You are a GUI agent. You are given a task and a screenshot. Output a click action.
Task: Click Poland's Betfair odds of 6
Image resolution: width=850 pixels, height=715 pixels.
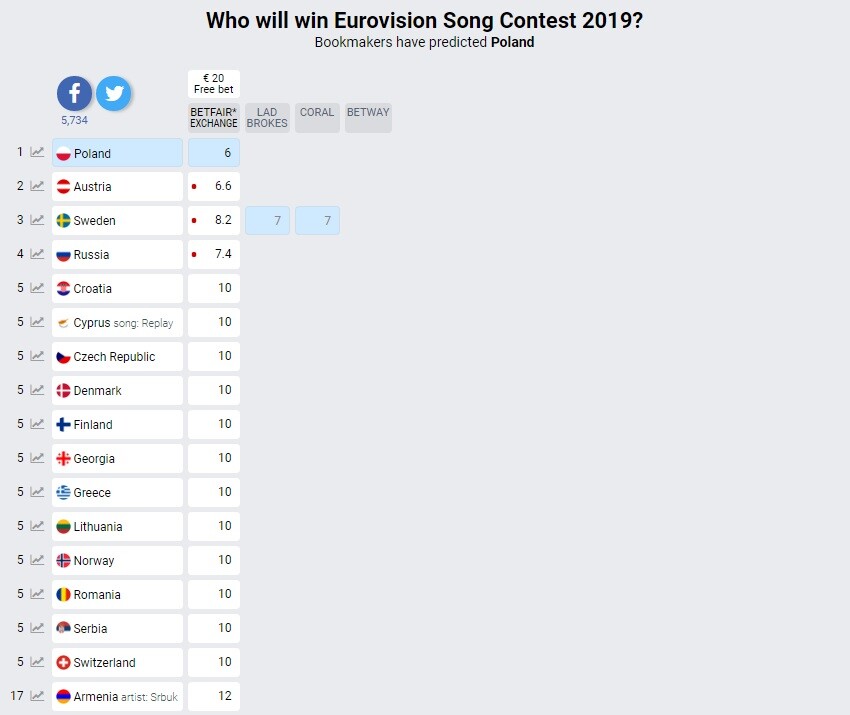point(214,153)
